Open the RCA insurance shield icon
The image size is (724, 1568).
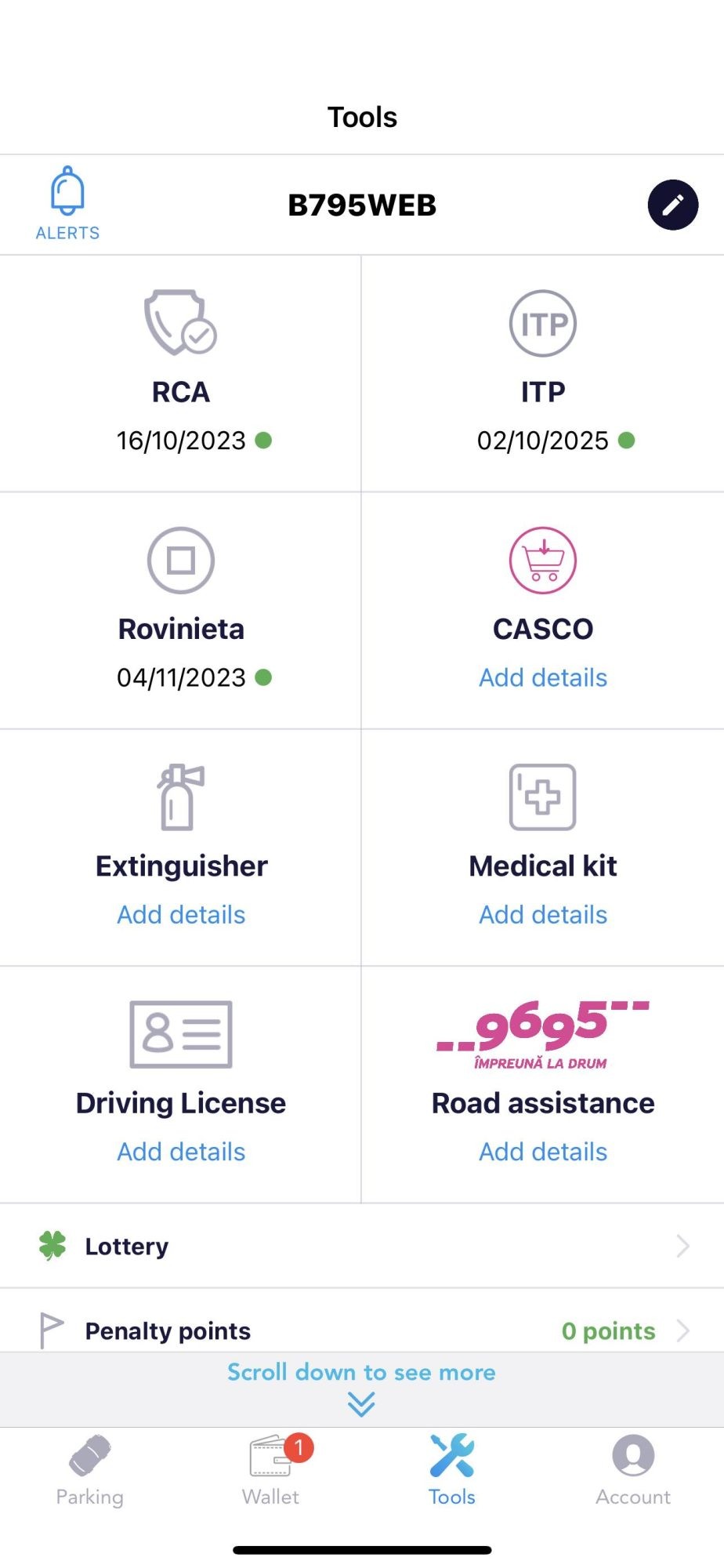click(x=180, y=323)
